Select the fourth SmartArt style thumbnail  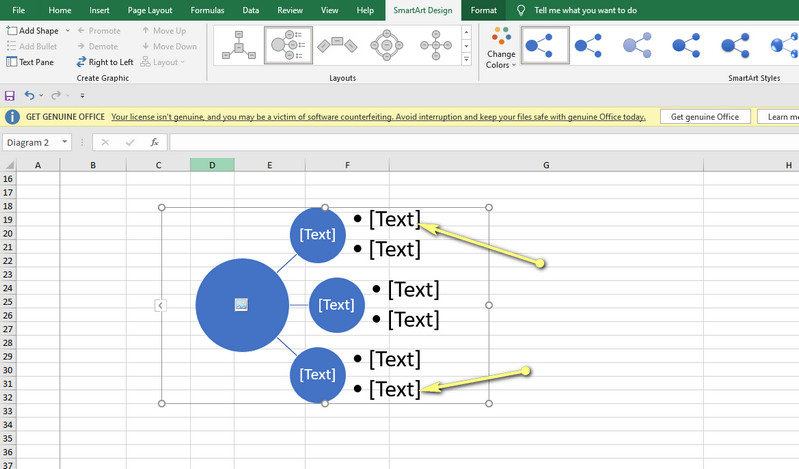686,45
